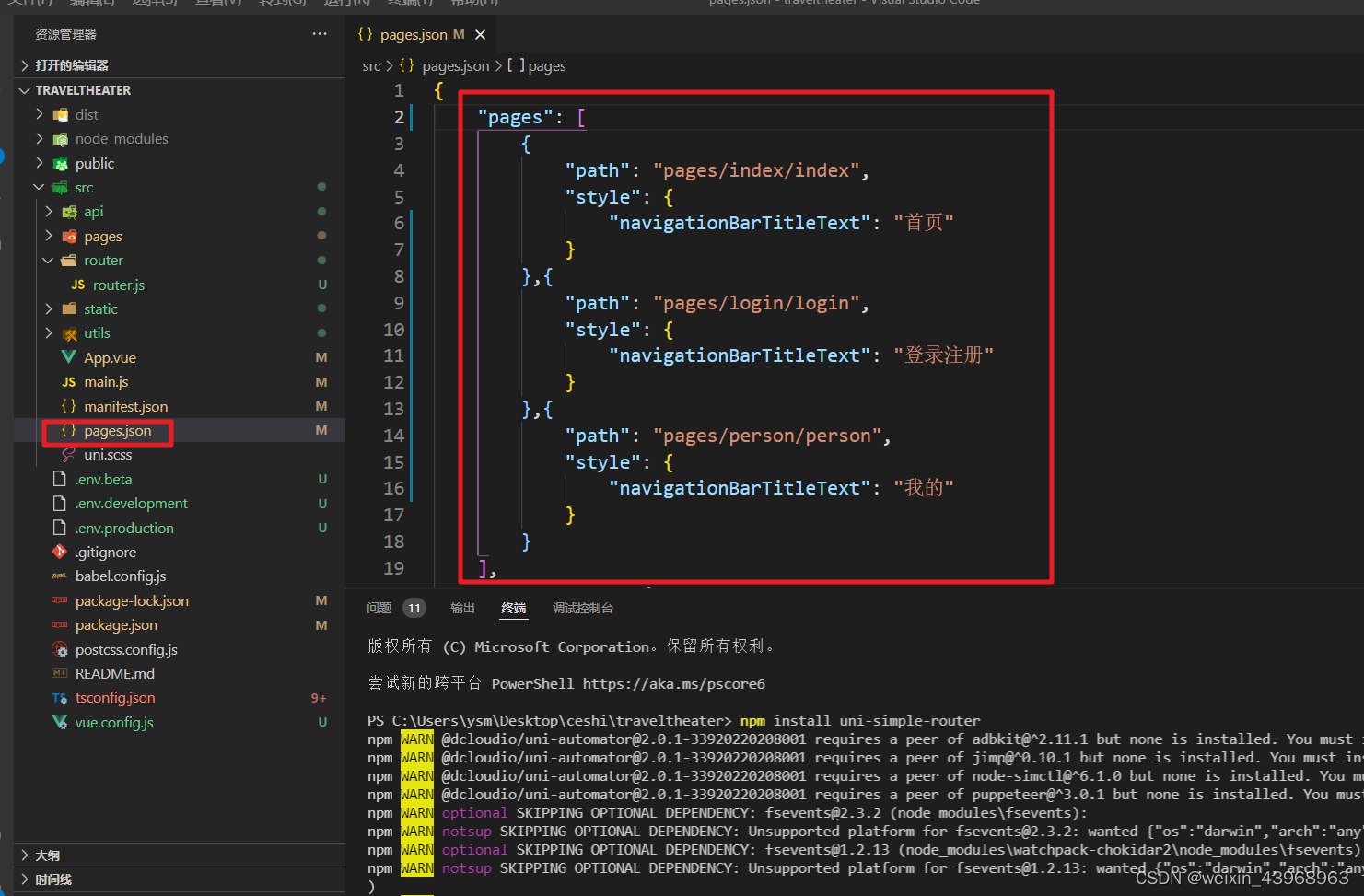Viewport: 1364px width, 896px height.
Task: Click the git icon beside .gitignore
Action: tap(60, 552)
